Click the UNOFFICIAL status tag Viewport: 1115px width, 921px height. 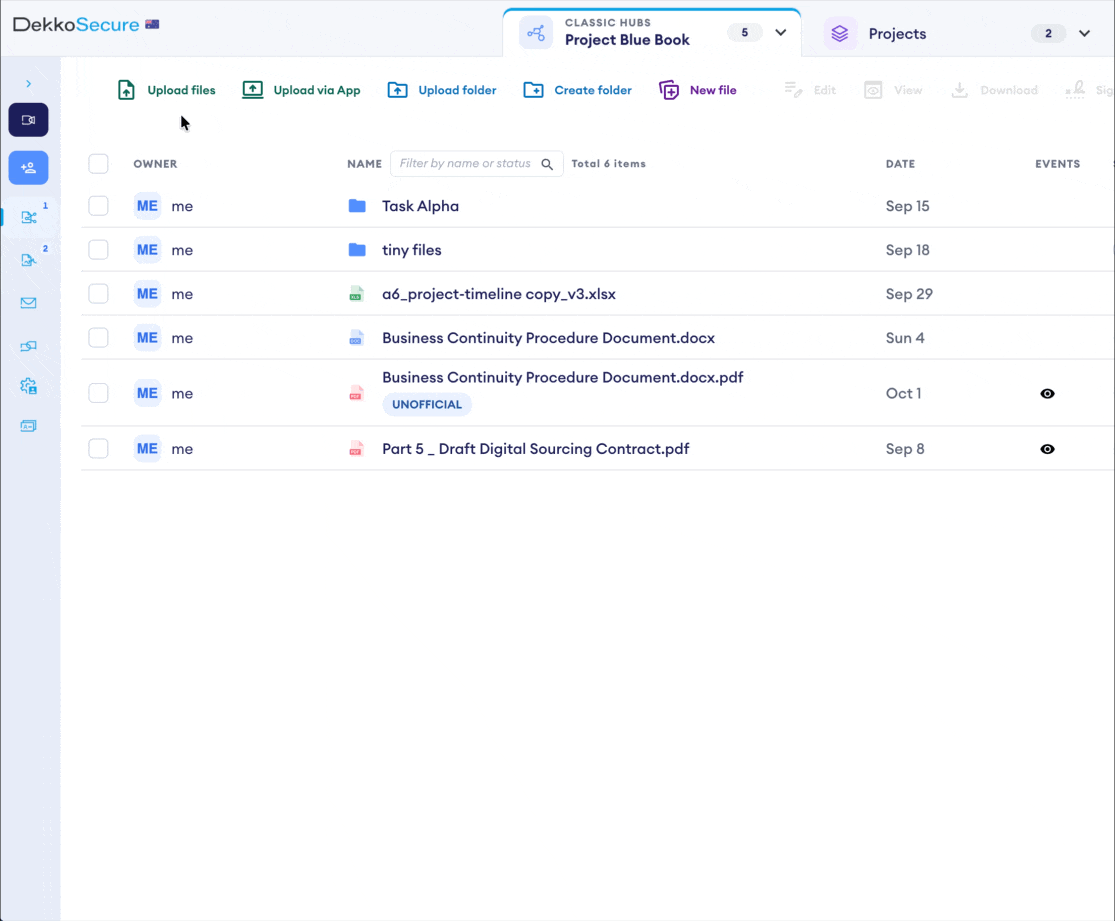[x=427, y=405]
